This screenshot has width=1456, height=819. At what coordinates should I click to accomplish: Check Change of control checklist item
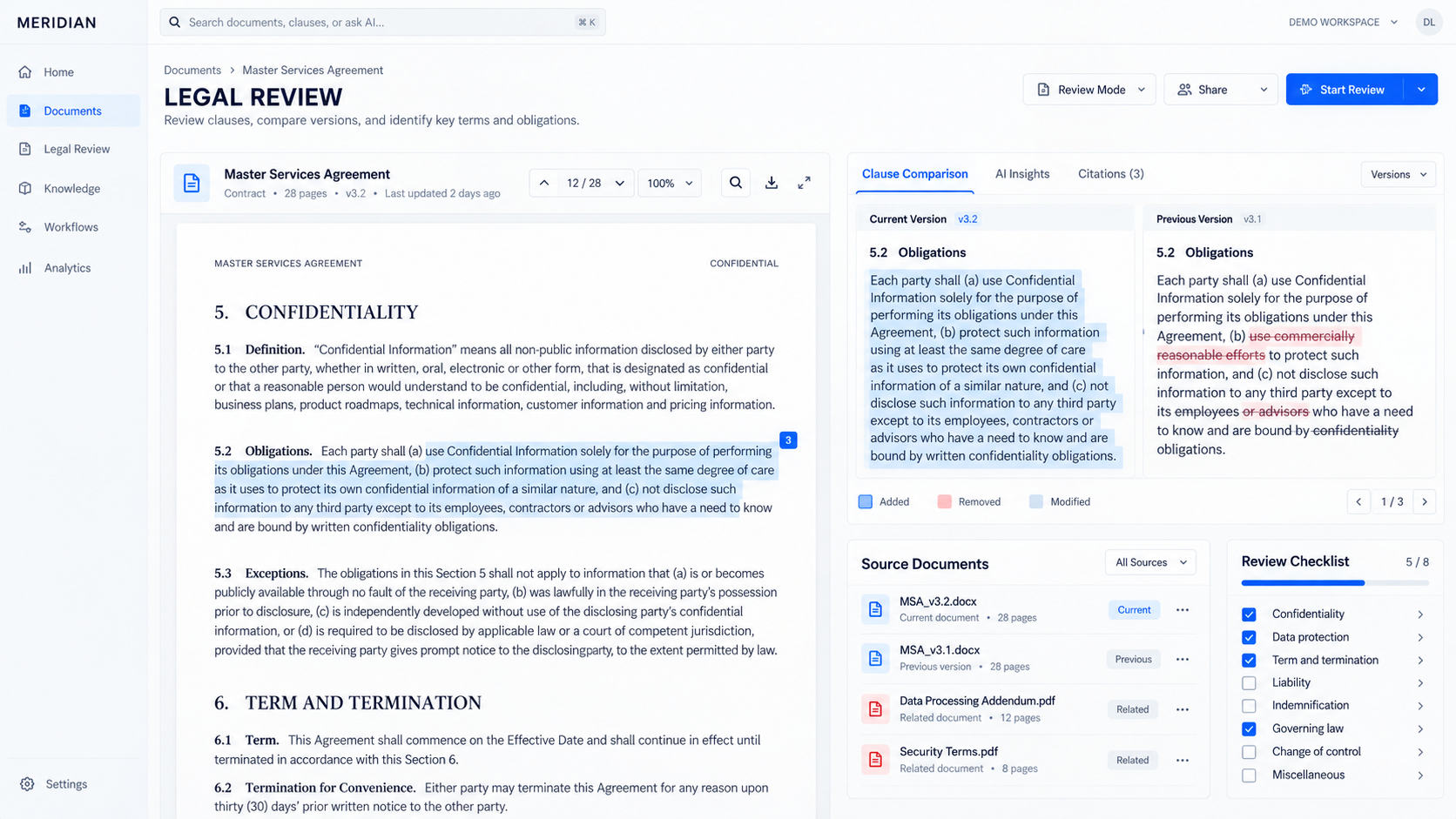[x=1249, y=752]
